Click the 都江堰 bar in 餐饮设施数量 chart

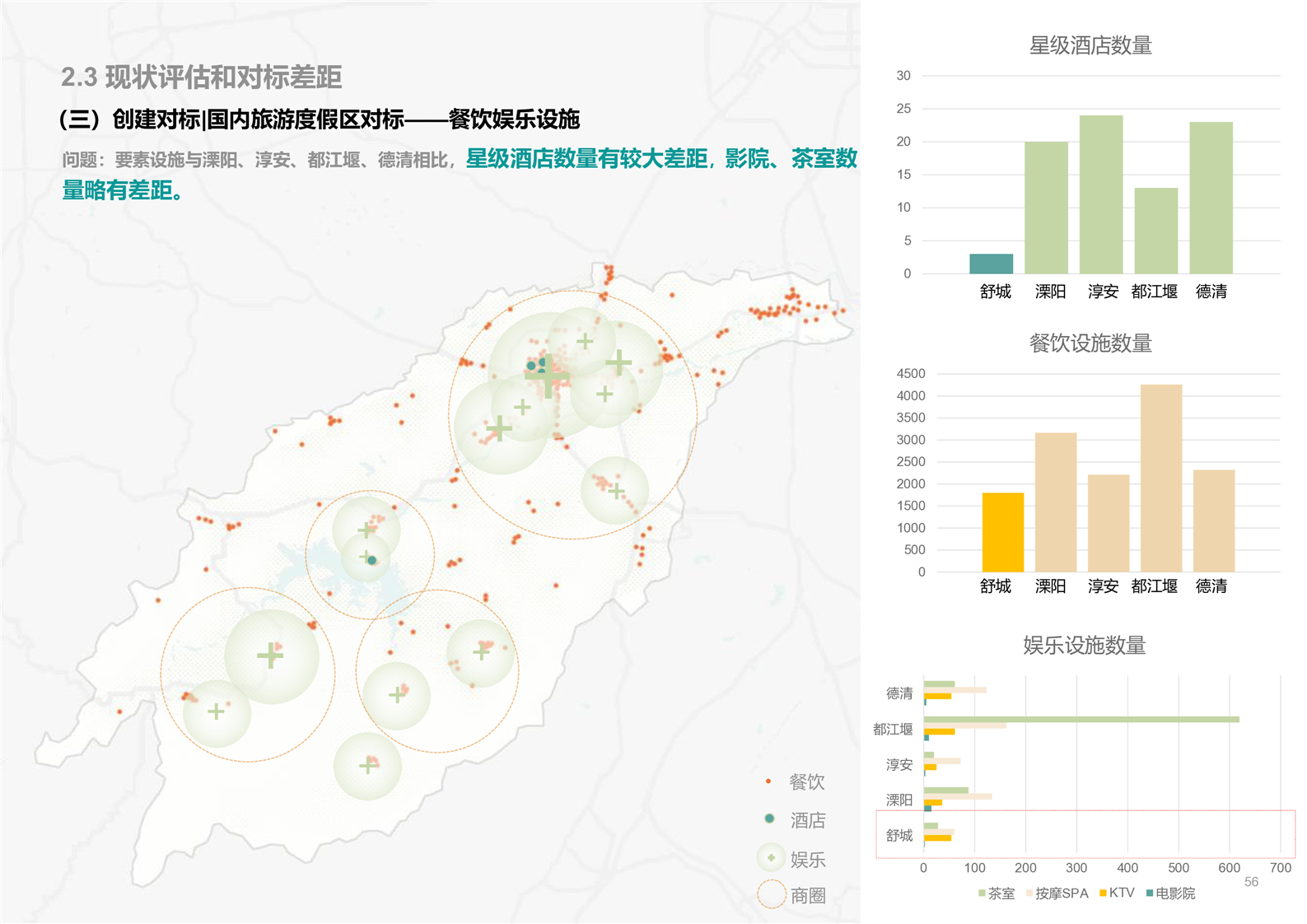pos(1160,478)
